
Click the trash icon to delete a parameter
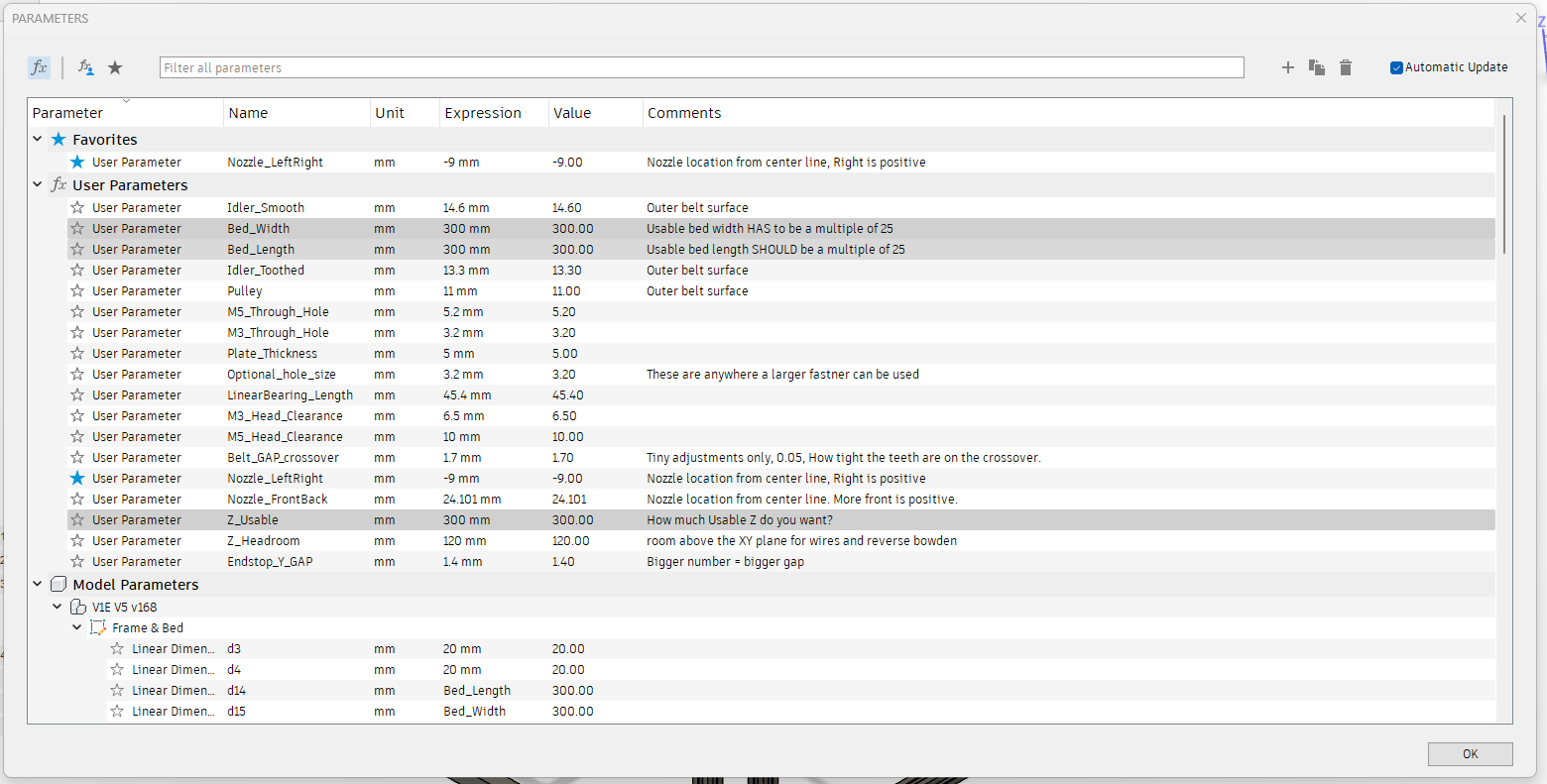click(1345, 67)
